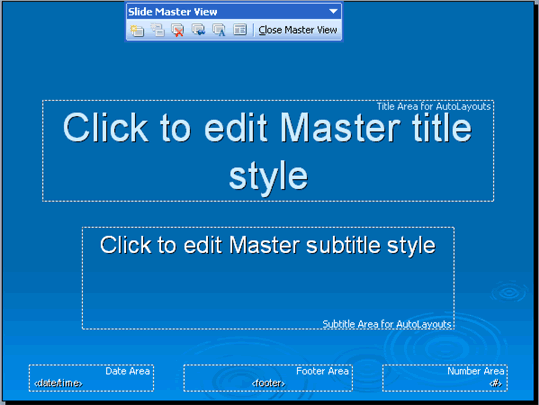Open the Slide Master View toolbar options arrow
Screen dimensions: 539x405
(x=333, y=11)
